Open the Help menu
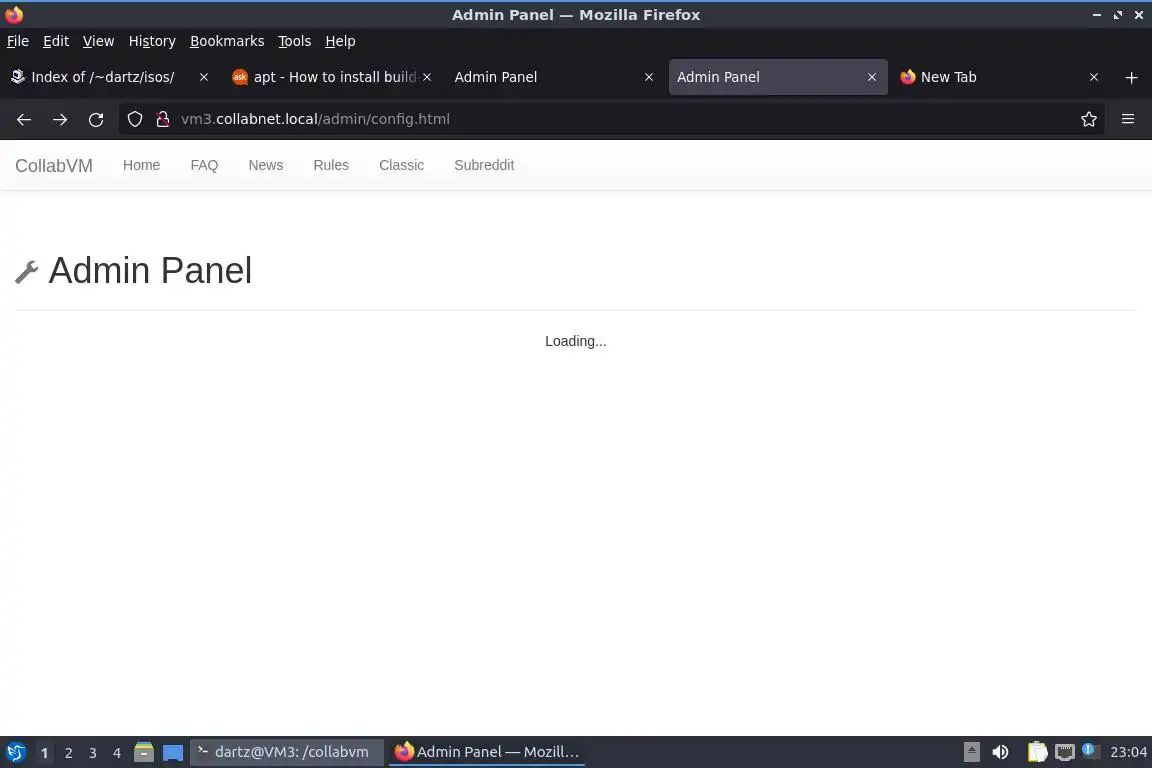Viewport: 1152px width, 768px height. pyautogui.click(x=340, y=41)
